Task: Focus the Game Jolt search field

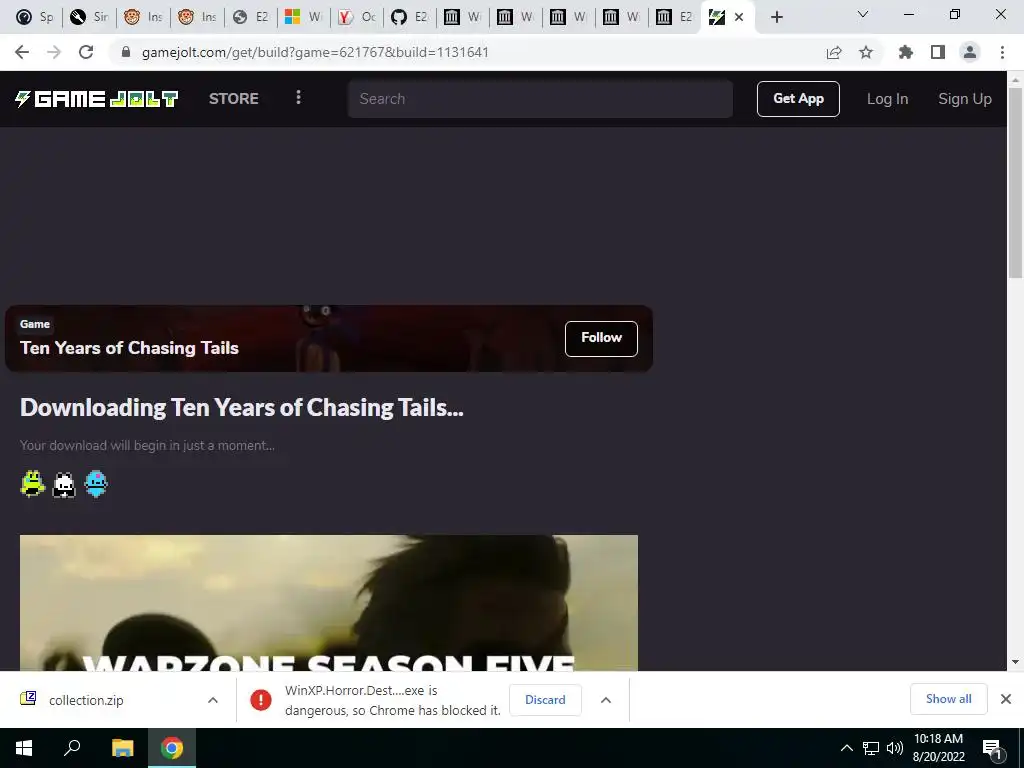Action: (540, 99)
